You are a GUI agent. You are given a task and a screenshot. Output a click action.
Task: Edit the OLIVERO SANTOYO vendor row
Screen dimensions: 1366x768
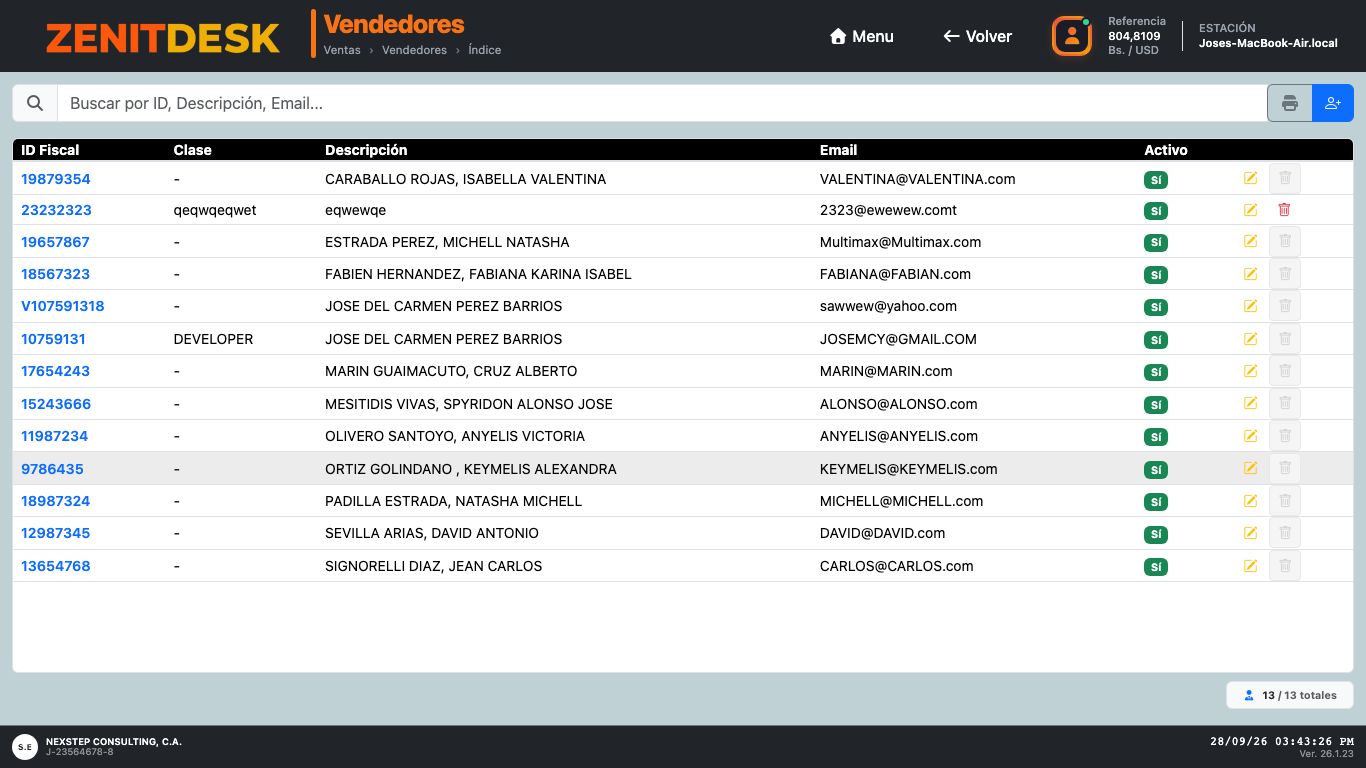(x=1250, y=436)
